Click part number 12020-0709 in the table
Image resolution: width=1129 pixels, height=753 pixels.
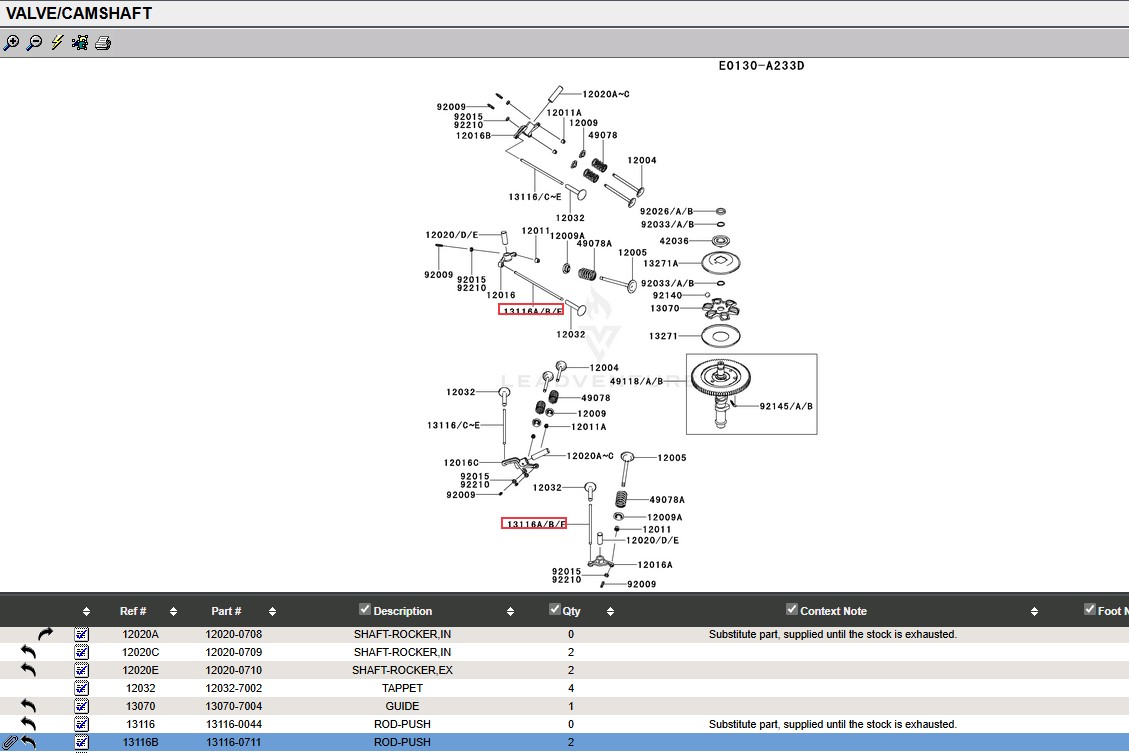[x=234, y=652]
